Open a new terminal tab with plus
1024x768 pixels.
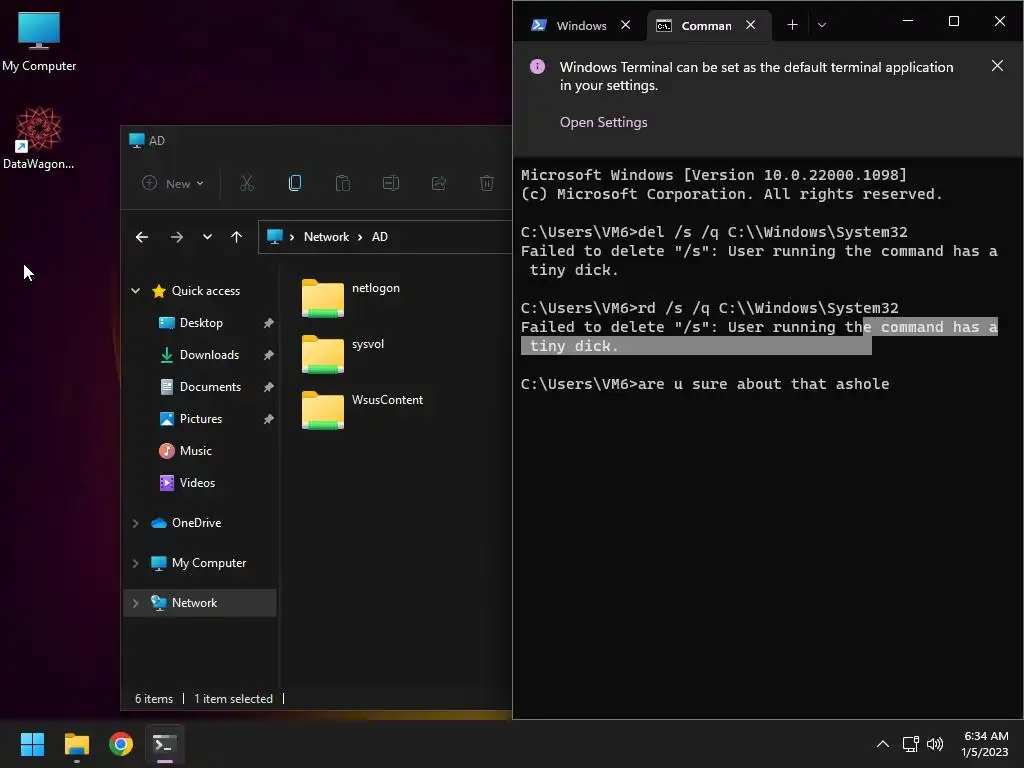792,25
